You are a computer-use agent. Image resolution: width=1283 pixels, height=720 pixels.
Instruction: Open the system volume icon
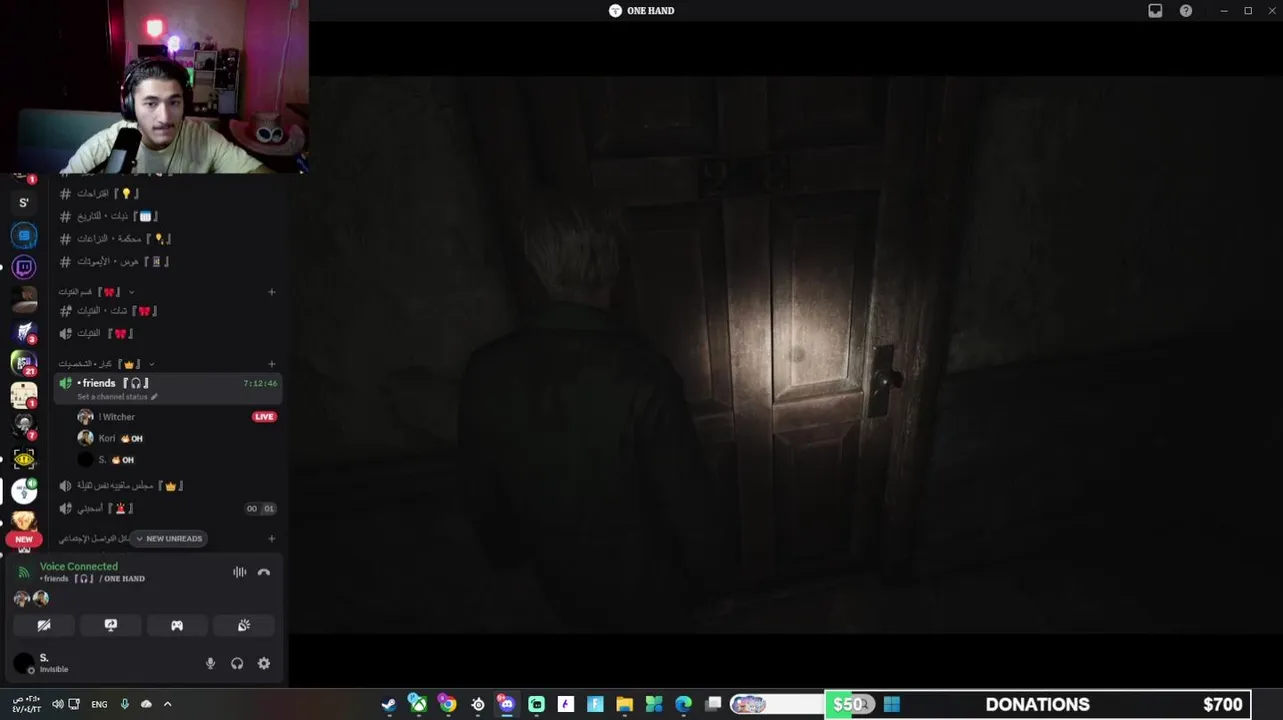click(57, 704)
